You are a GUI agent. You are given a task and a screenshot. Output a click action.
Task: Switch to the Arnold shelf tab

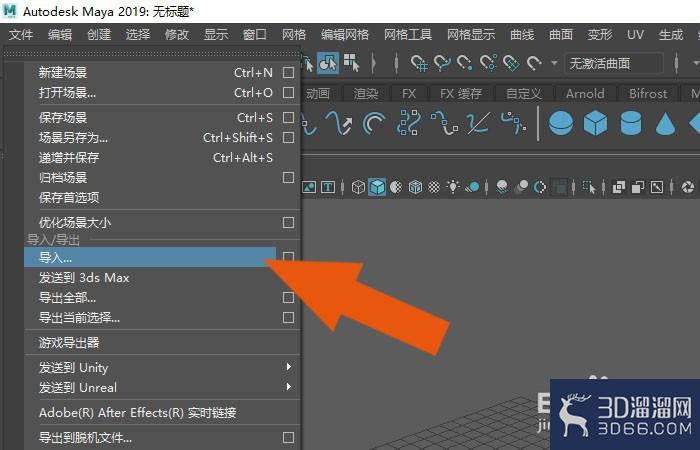point(585,94)
